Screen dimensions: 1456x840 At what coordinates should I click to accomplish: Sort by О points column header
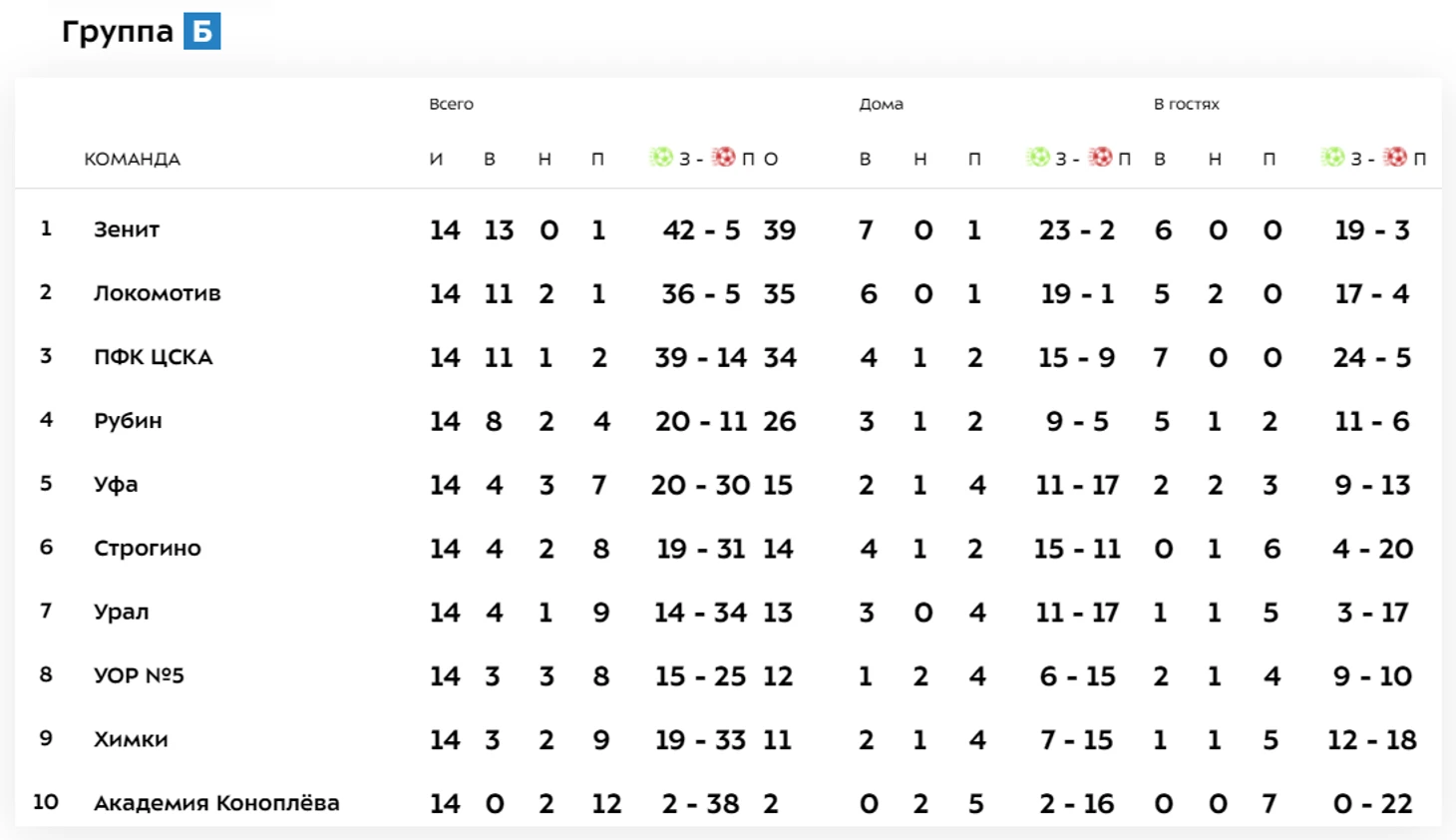tap(771, 159)
